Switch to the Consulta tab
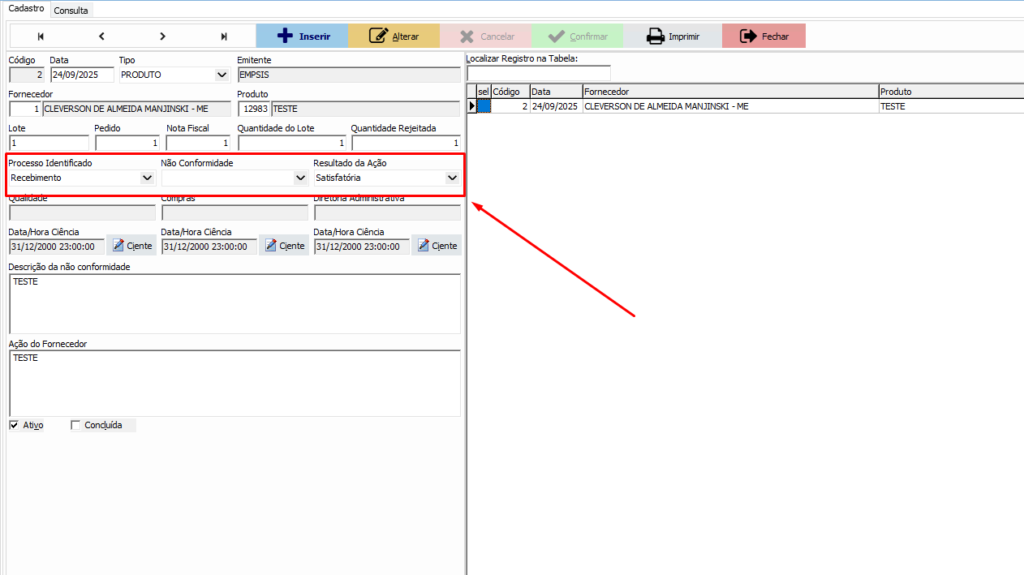The image size is (1024, 575). coord(71,11)
